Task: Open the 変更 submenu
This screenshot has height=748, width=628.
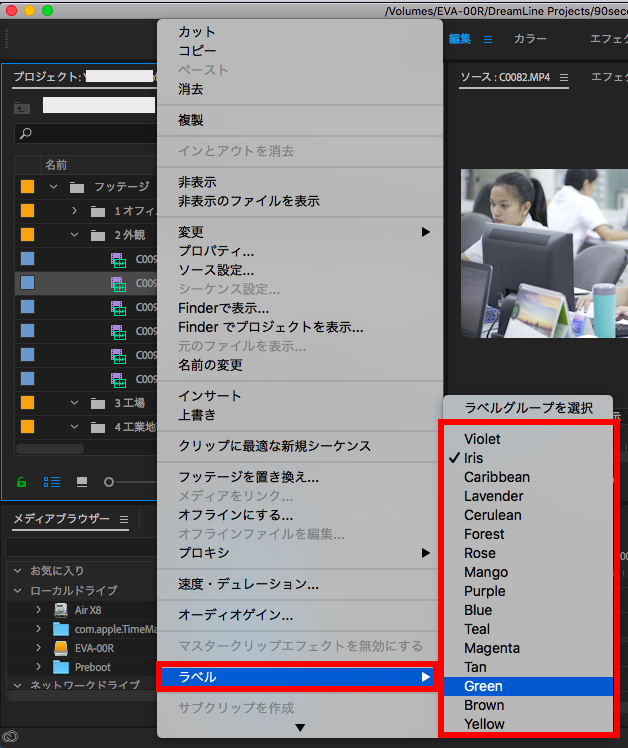Action: click(x=300, y=232)
